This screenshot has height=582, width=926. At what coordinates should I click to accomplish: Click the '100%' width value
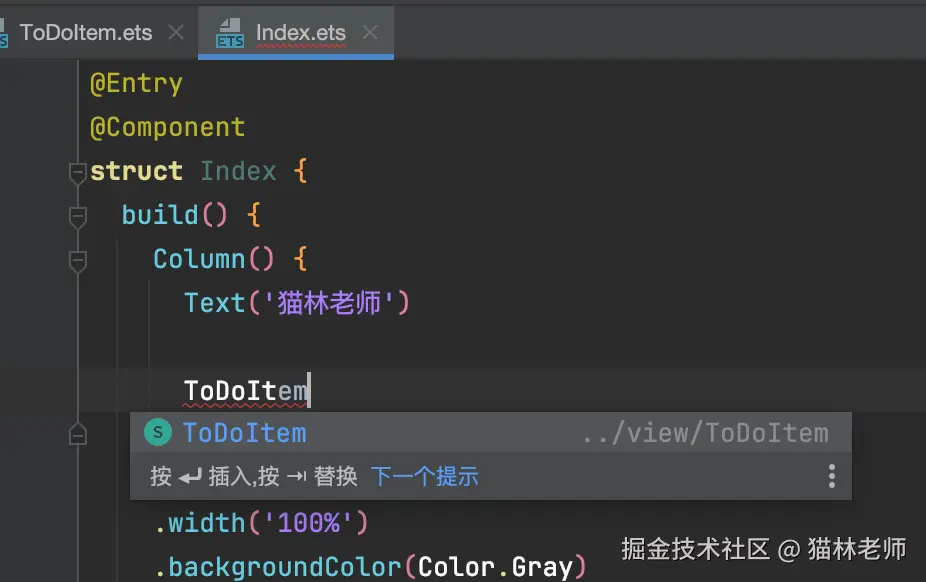[x=309, y=522]
